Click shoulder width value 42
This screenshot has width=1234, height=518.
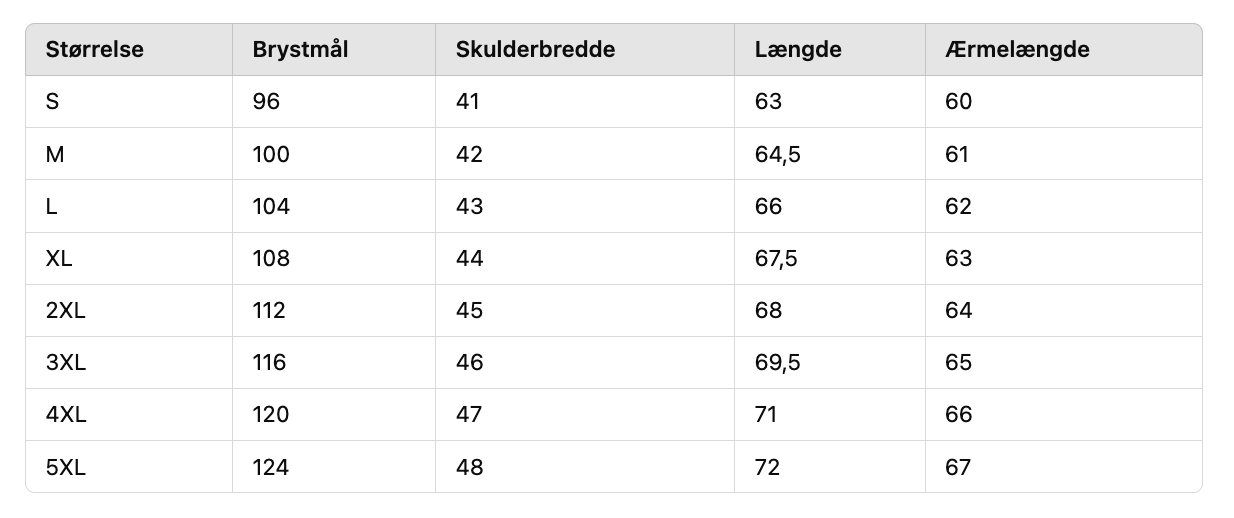tap(469, 154)
